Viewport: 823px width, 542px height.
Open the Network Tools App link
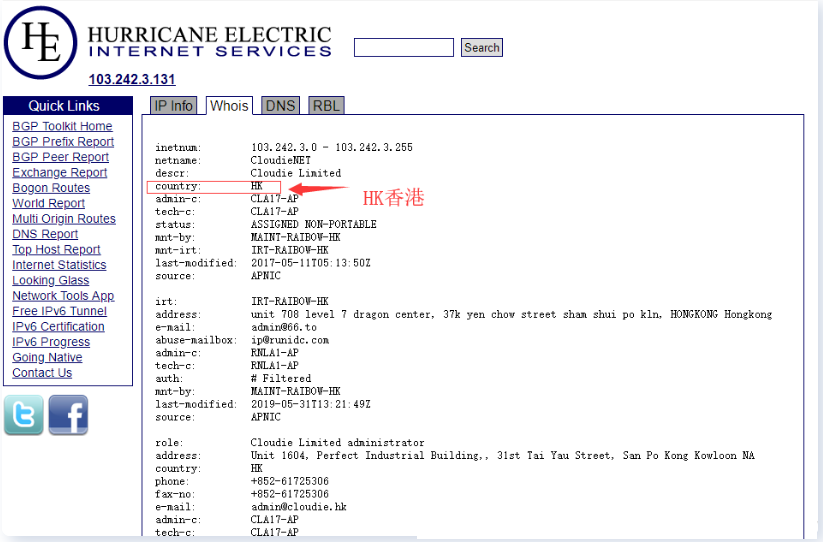coord(63,295)
